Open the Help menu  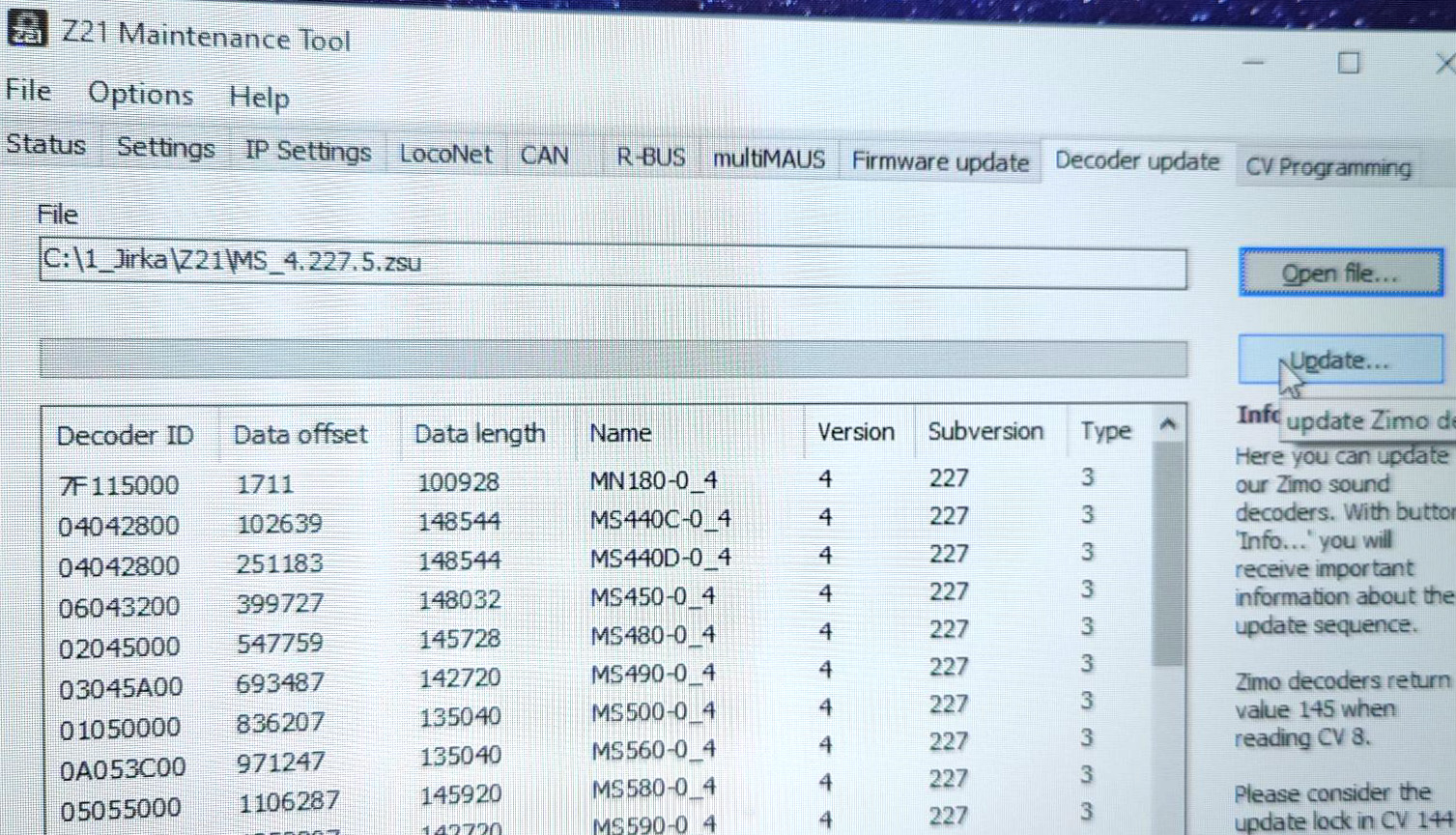(x=258, y=97)
